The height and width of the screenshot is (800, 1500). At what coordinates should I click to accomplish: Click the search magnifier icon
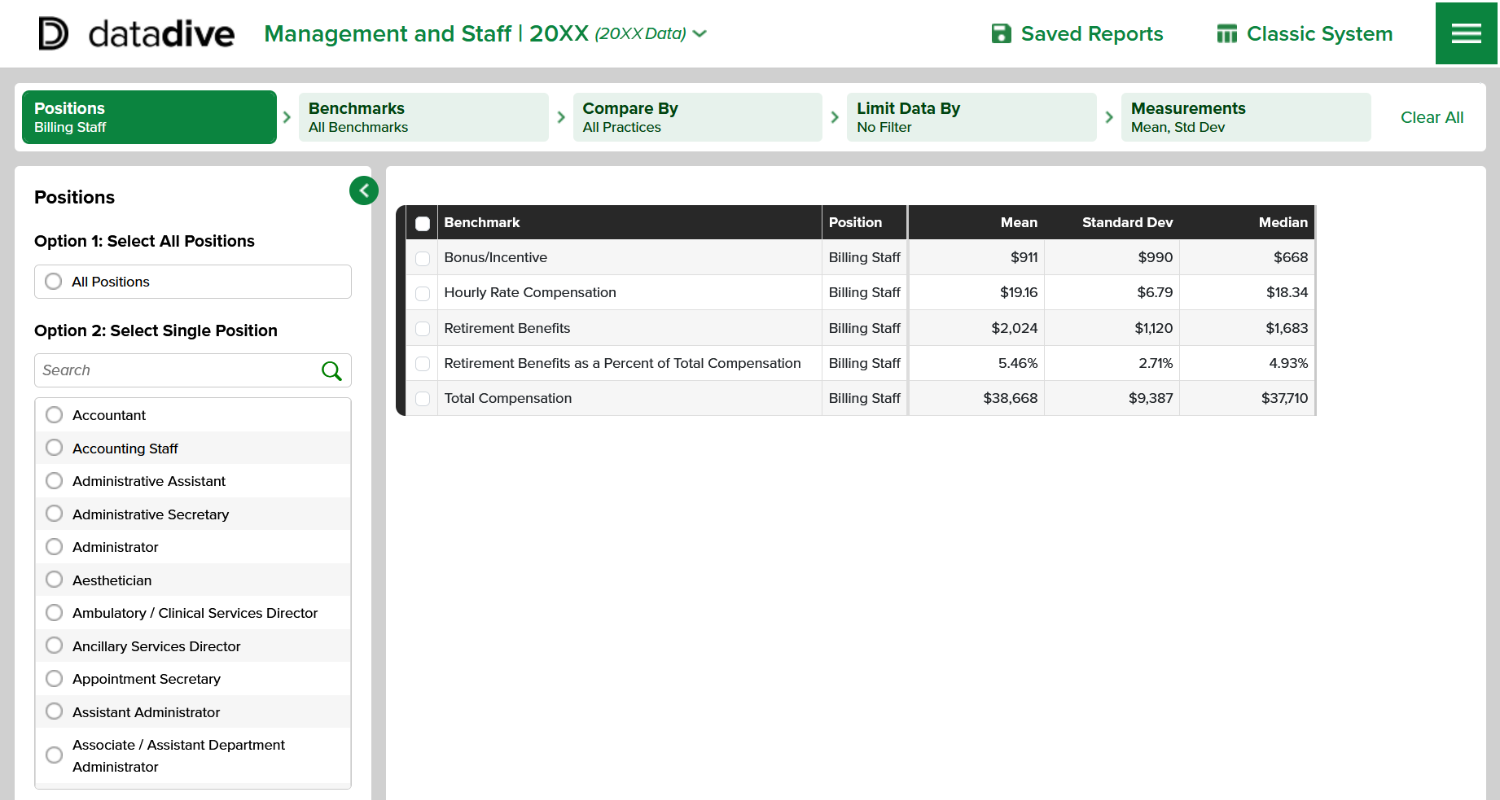coord(331,371)
